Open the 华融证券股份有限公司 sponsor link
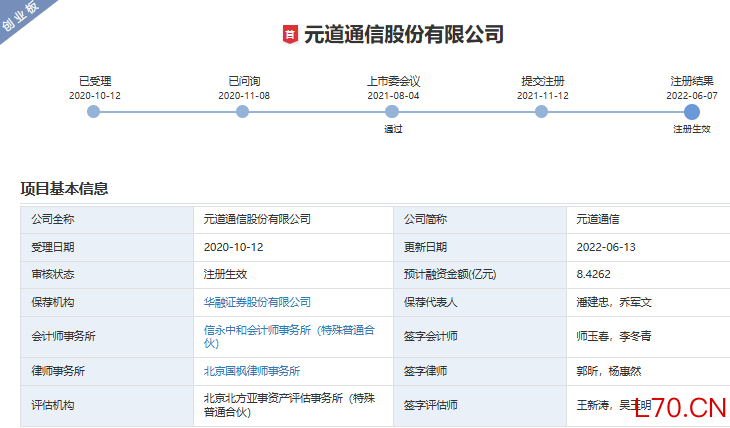 pyautogui.click(x=257, y=302)
